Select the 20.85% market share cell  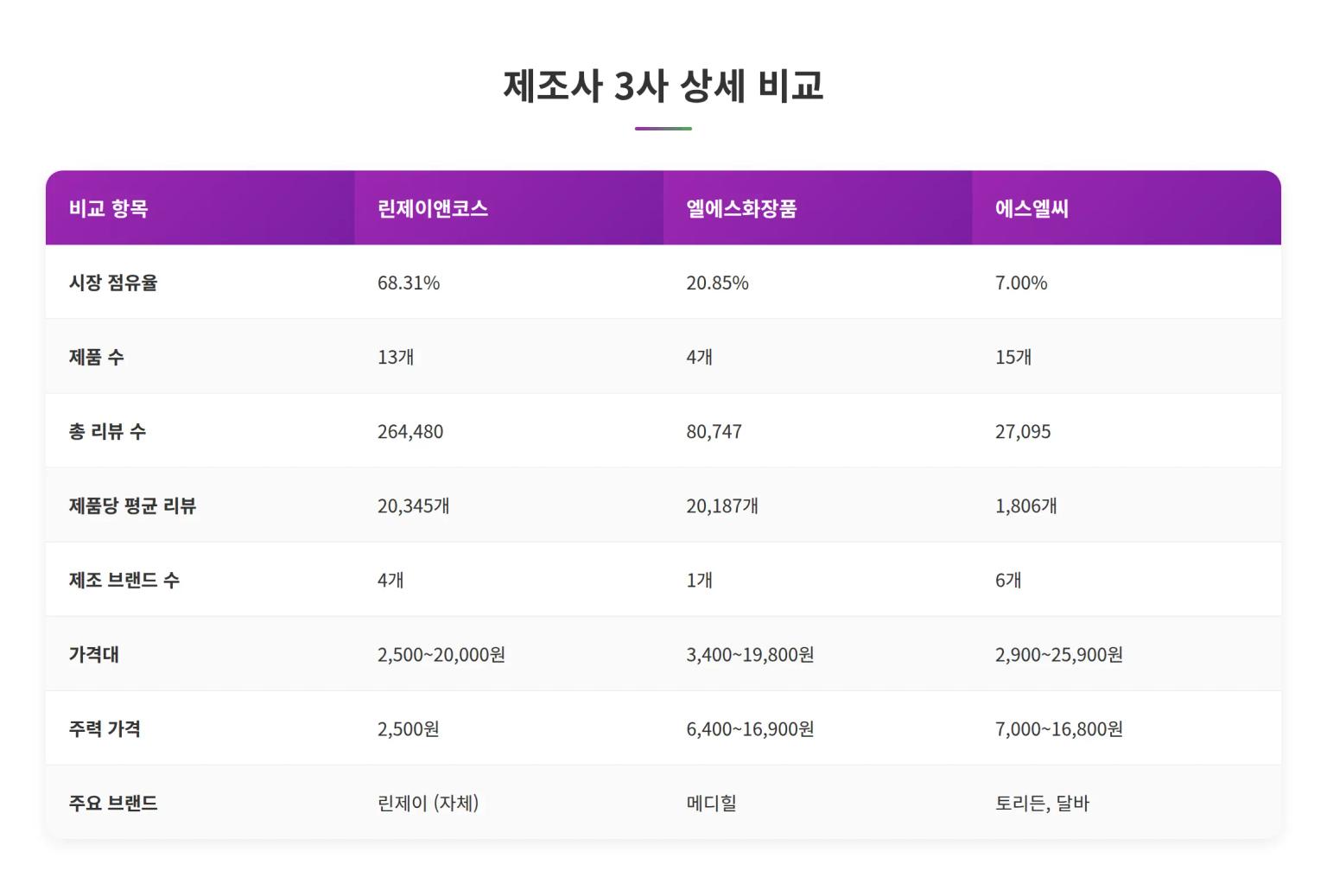(x=716, y=282)
